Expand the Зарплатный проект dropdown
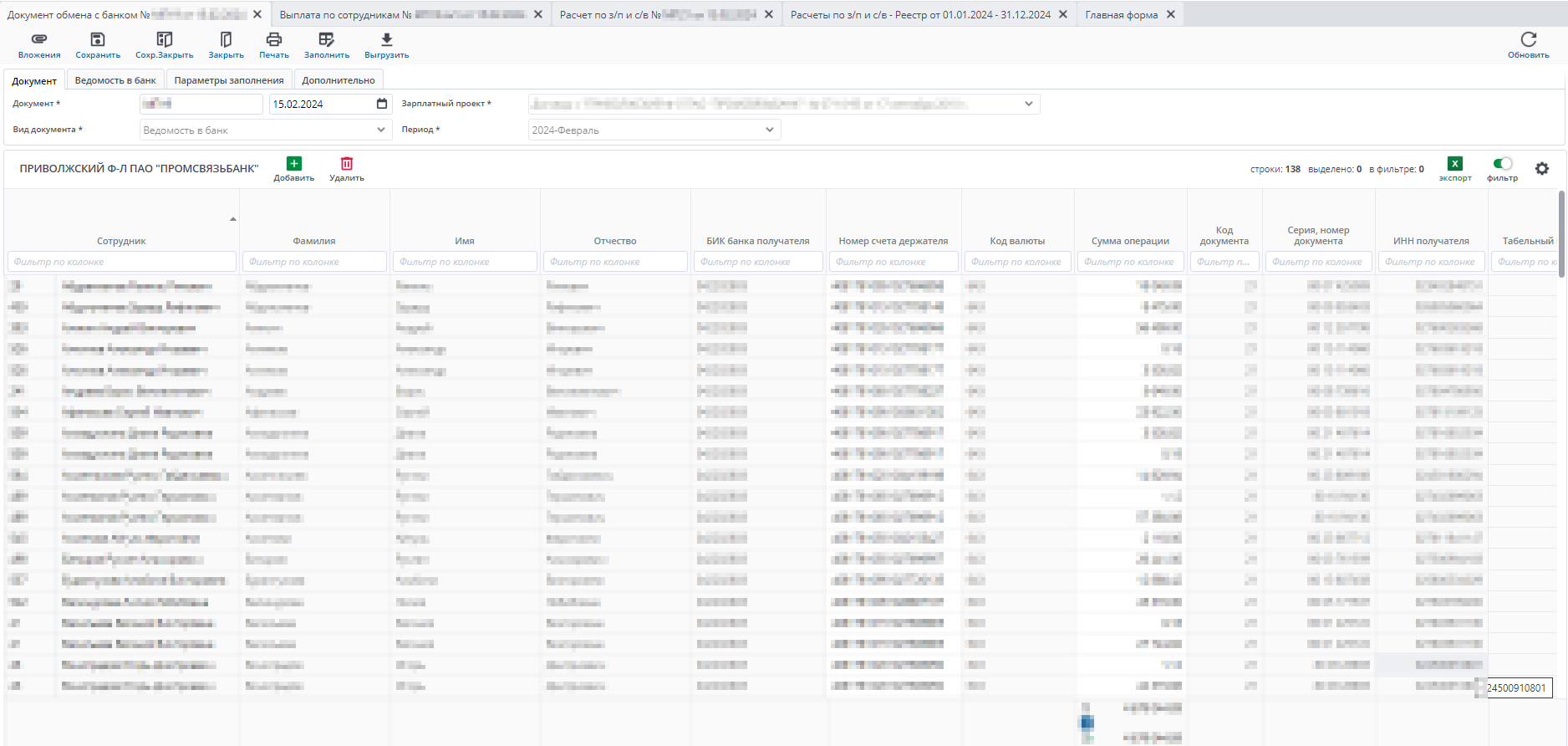 (x=1029, y=104)
